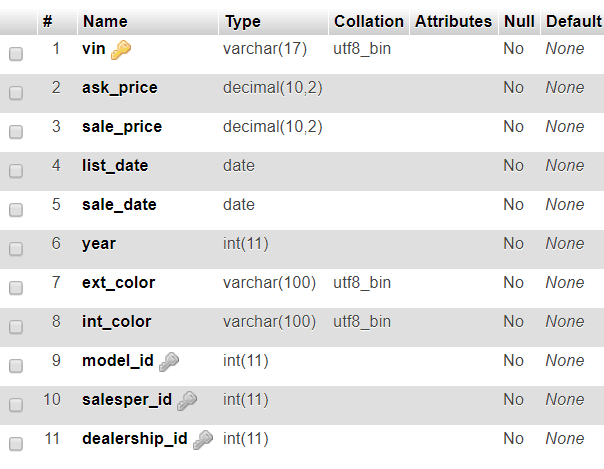Check the sale_price column checkbox
Image resolution: width=604 pixels, height=469 pixels.
point(16,132)
